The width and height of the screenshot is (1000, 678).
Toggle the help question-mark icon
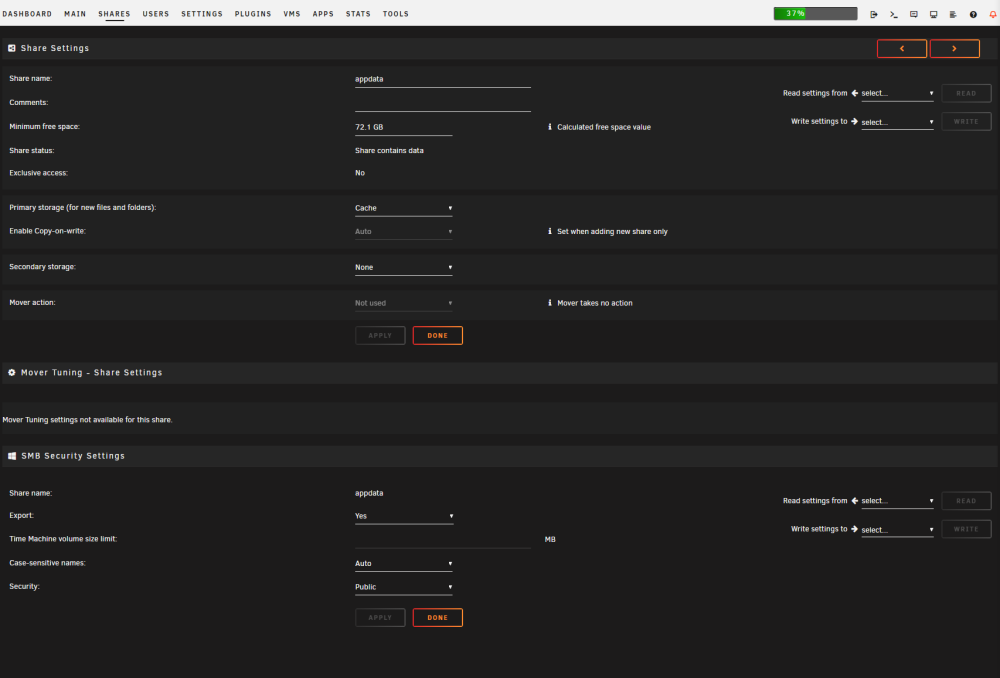pyautogui.click(x=973, y=14)
